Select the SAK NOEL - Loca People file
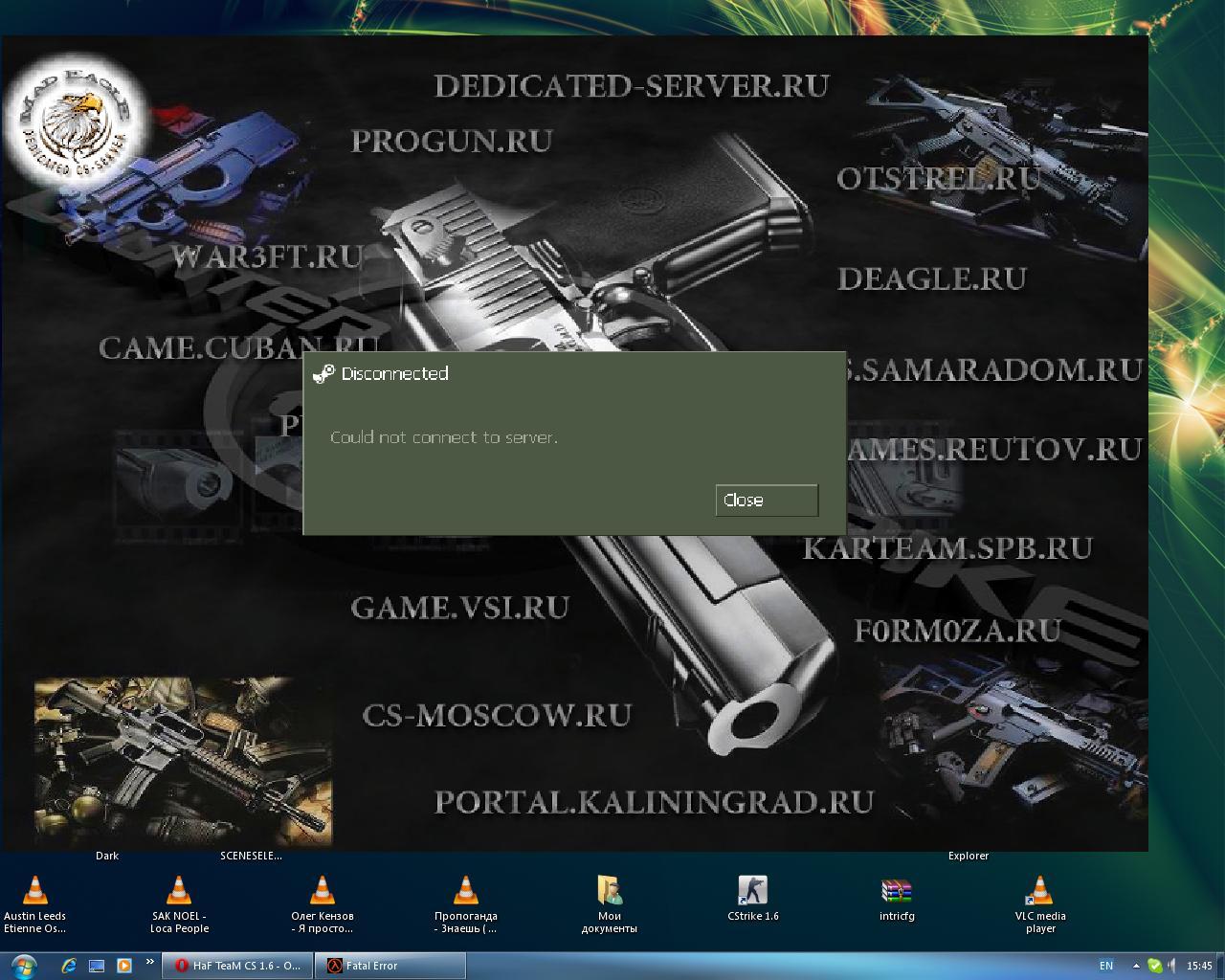 pyautogui.click(x=179, y=892)
